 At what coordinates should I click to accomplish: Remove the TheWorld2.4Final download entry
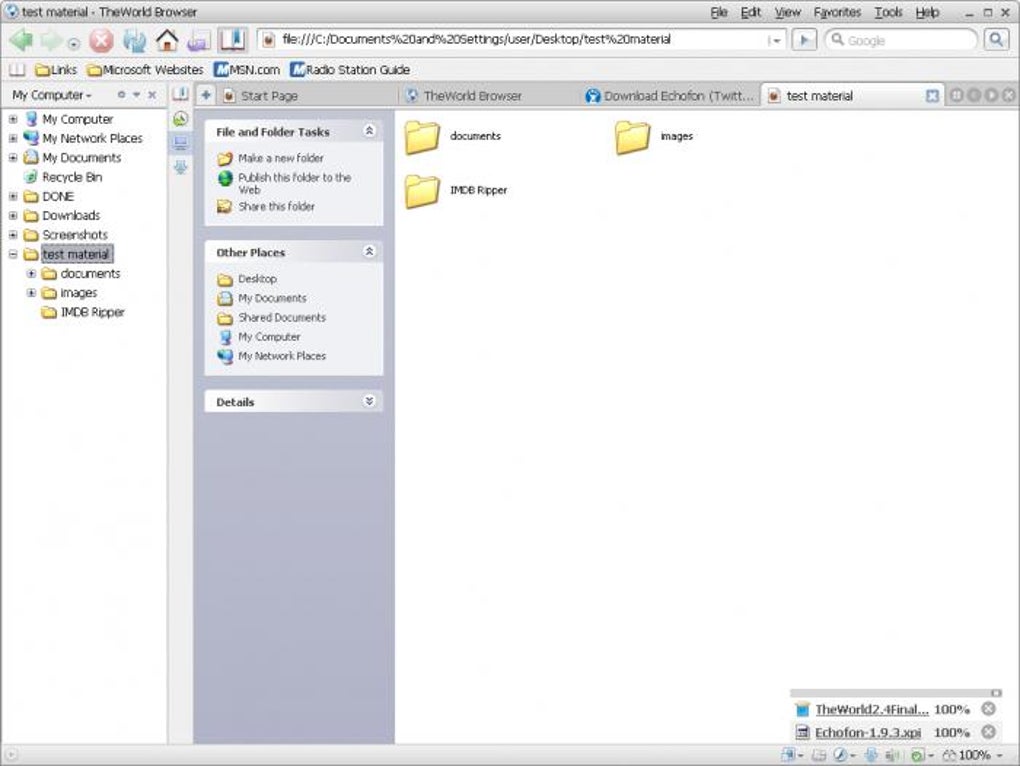tap(988, 708)
